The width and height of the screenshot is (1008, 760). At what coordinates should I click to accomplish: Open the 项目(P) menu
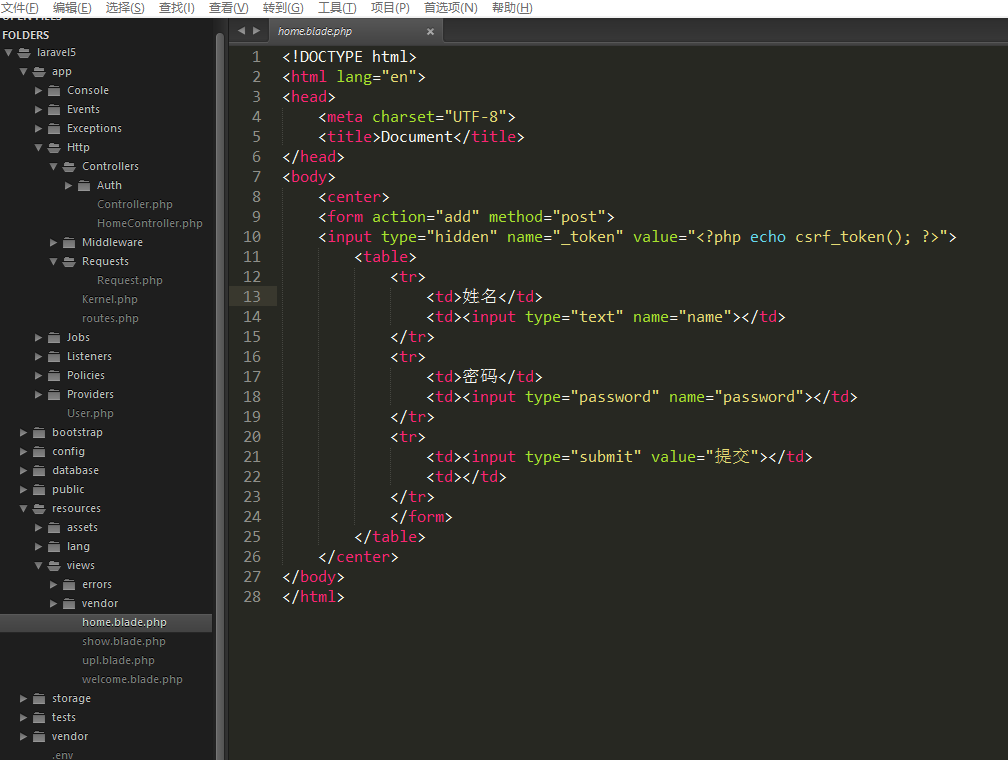pyautogui.click(x=390, y=8)
